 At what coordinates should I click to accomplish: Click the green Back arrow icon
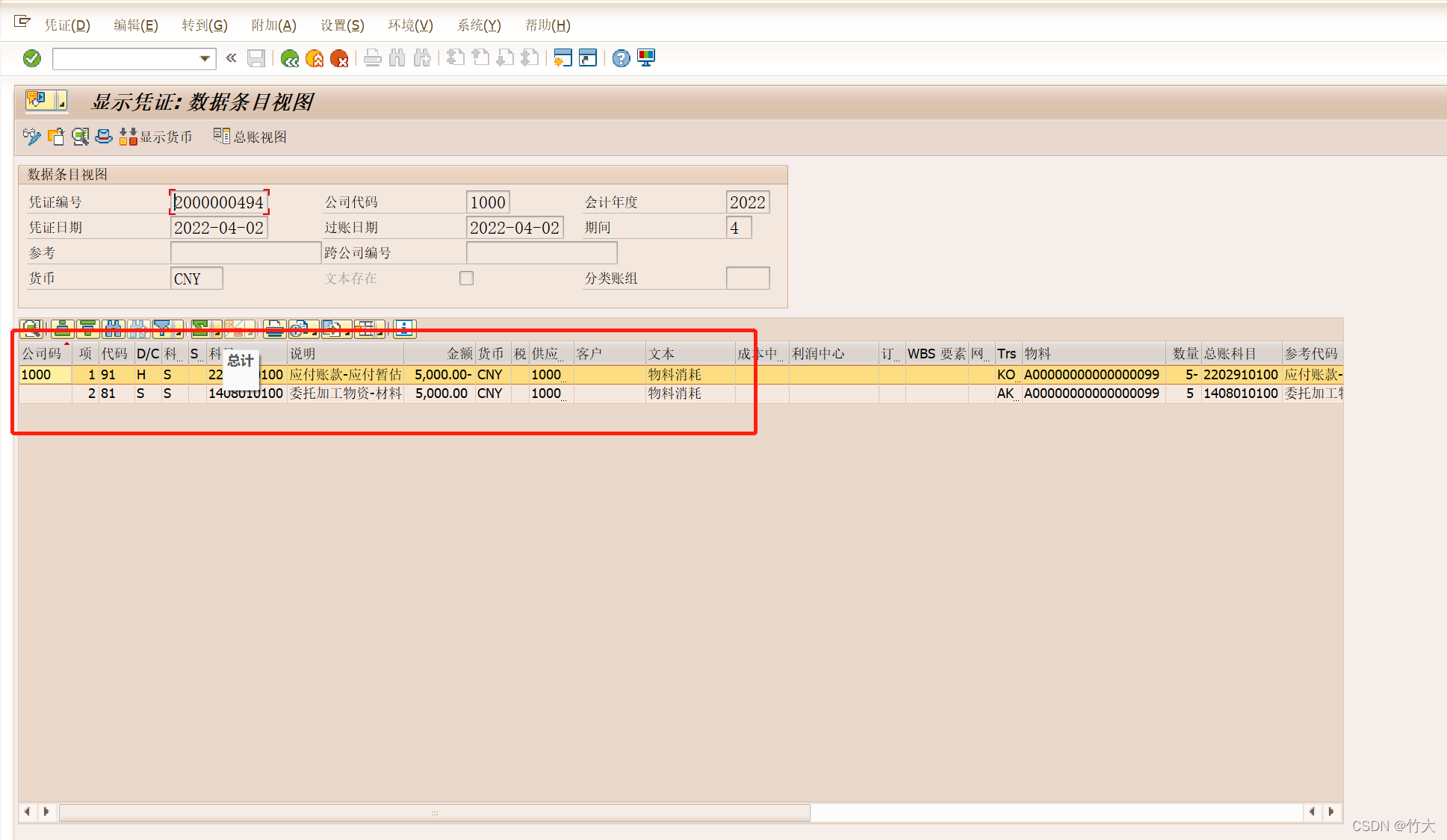click(x=290, y=58)
